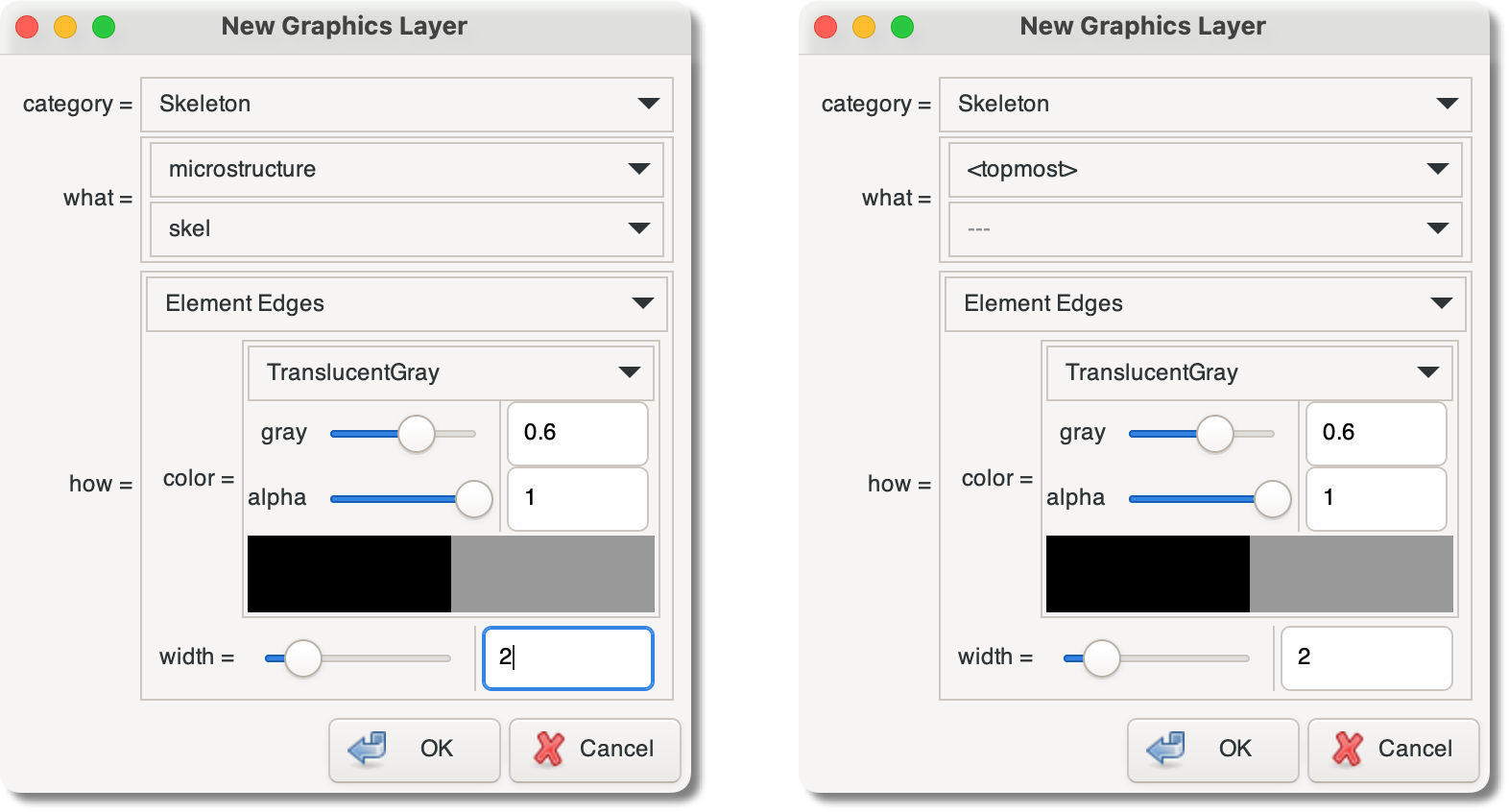Image resolution: width=1509 pixels, height=812 pixels.
Task: Open TranslucentGray dropdown in left dialog
Action: pos(450,372)
